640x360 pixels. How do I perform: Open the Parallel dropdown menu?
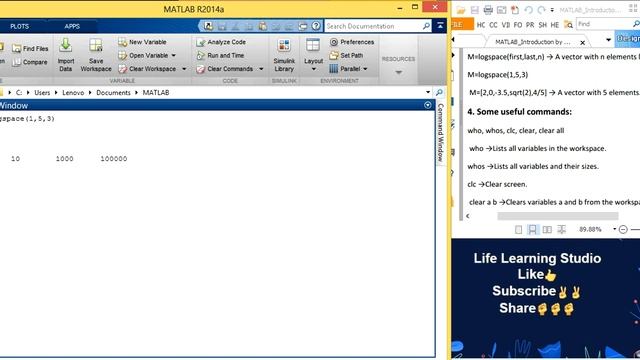tap(349, 69)
